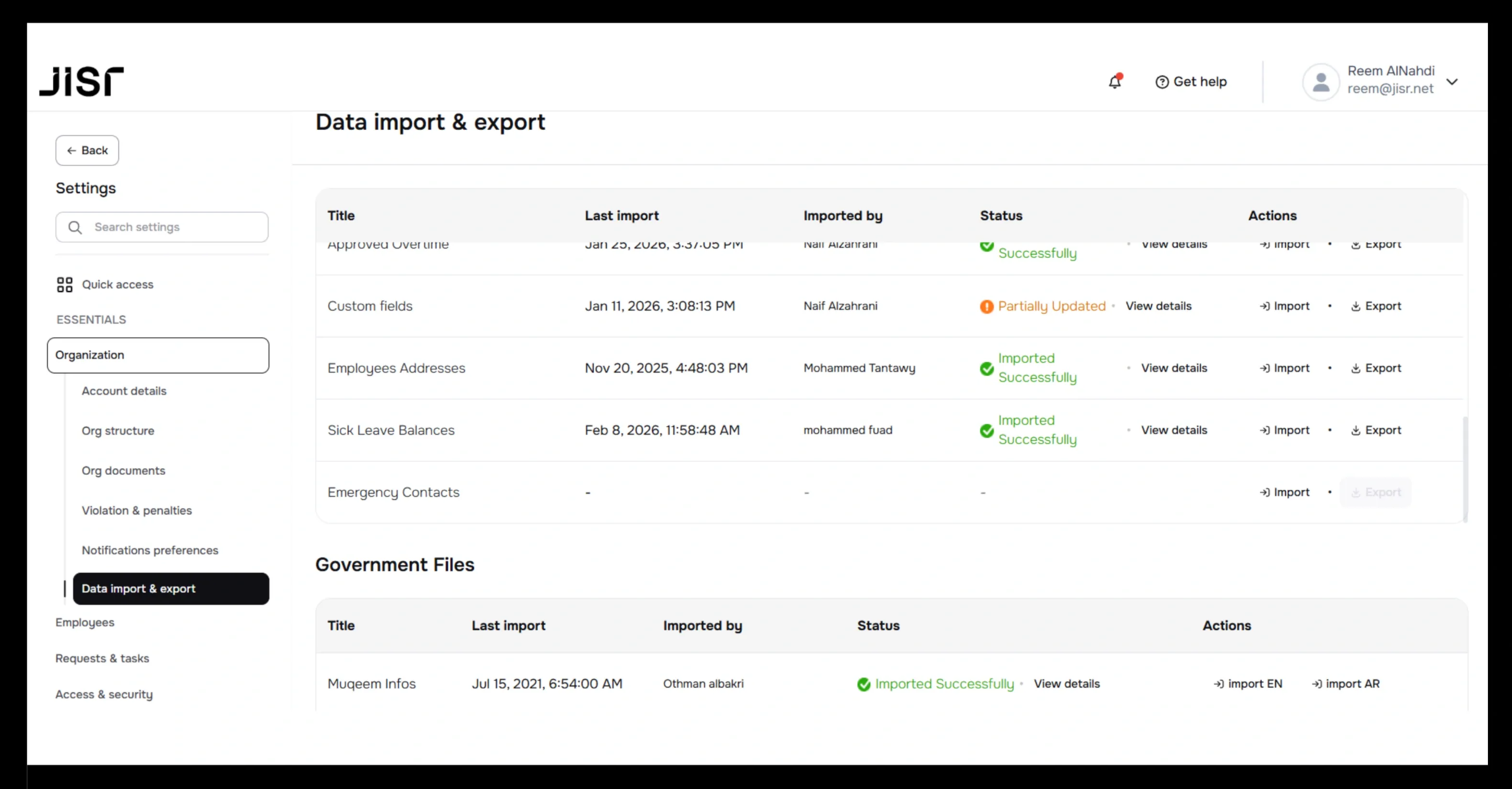
Task: Open Violation & penalties settings
Action: click(x=137, y=510)
